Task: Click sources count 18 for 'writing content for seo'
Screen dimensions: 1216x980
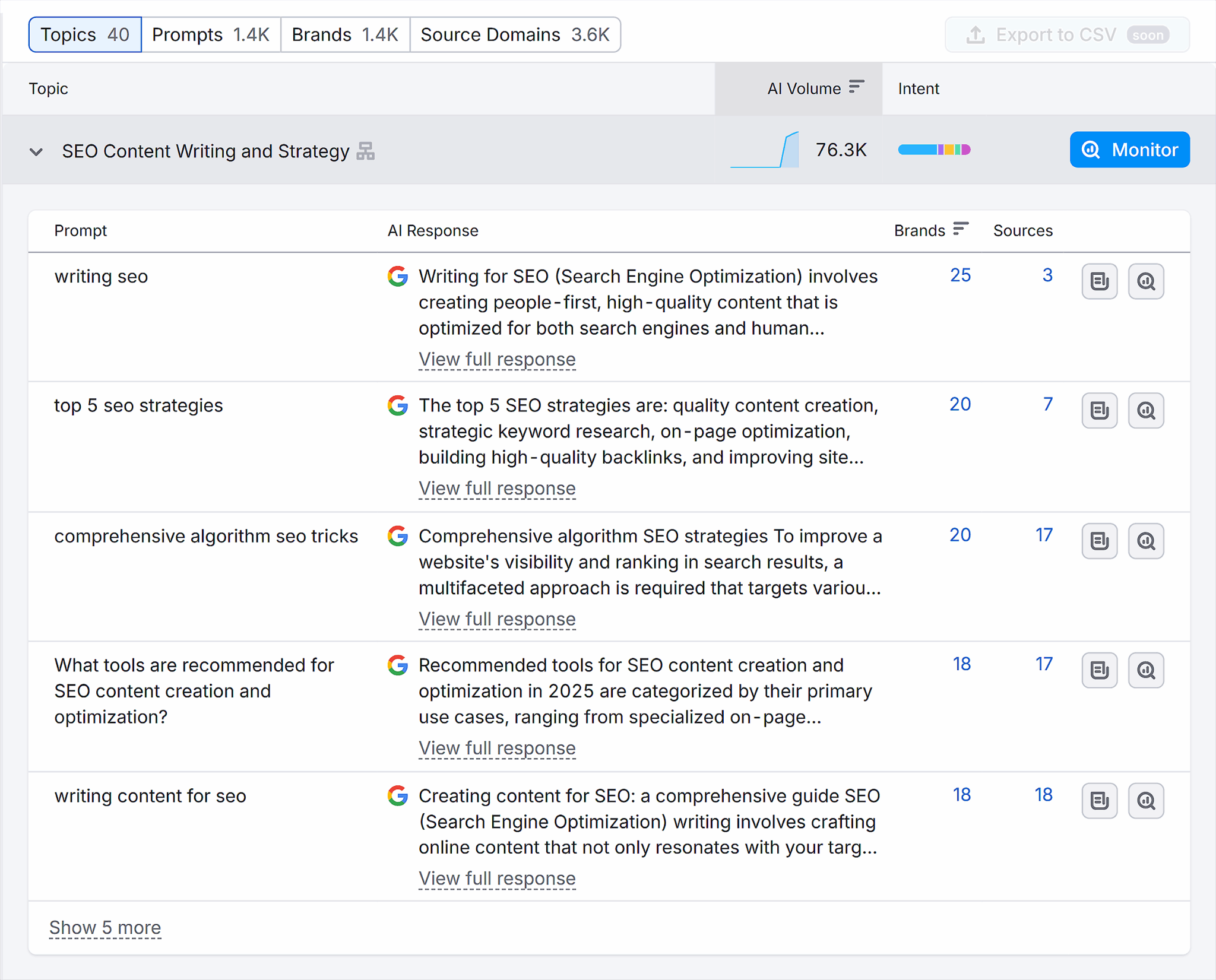Action: point(1043,795)
